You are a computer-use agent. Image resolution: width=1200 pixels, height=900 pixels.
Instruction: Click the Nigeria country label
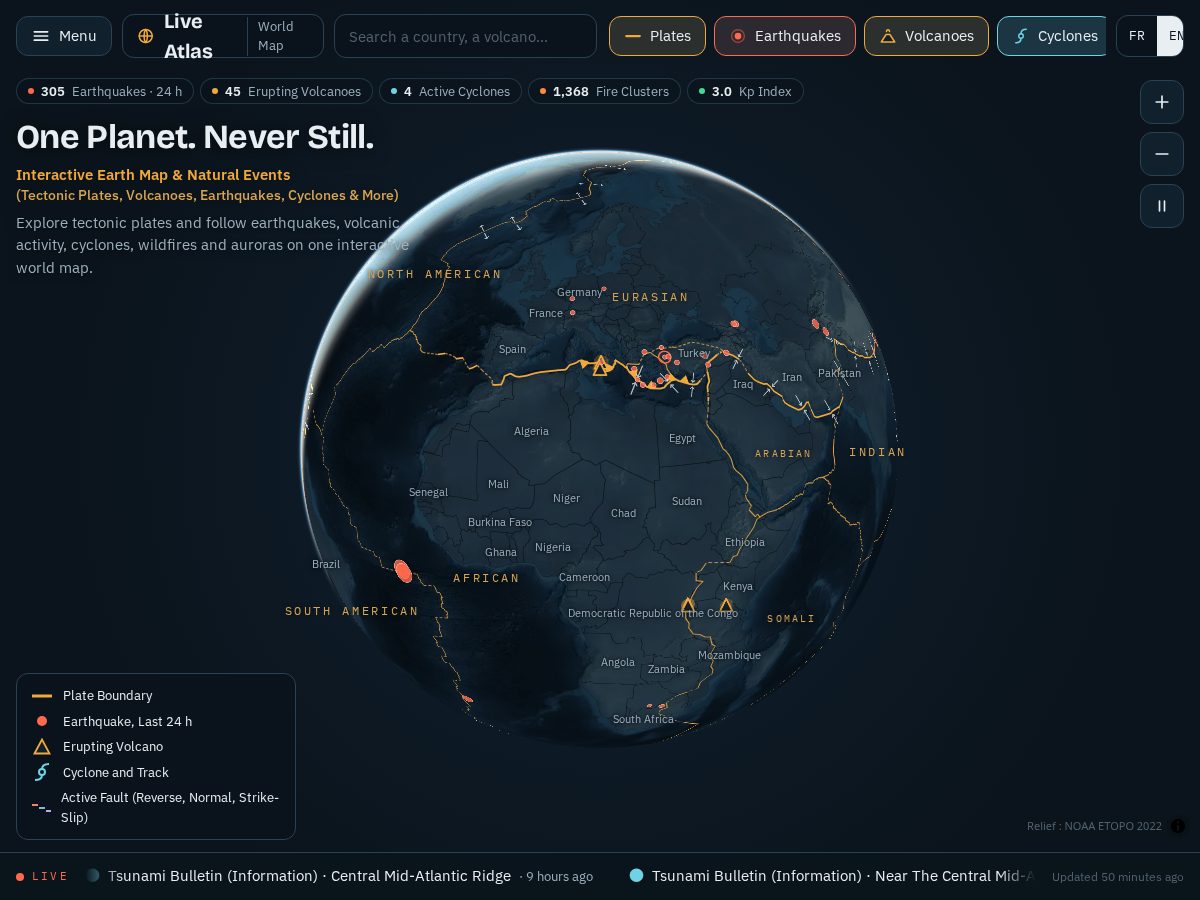(x=553, y=547)
